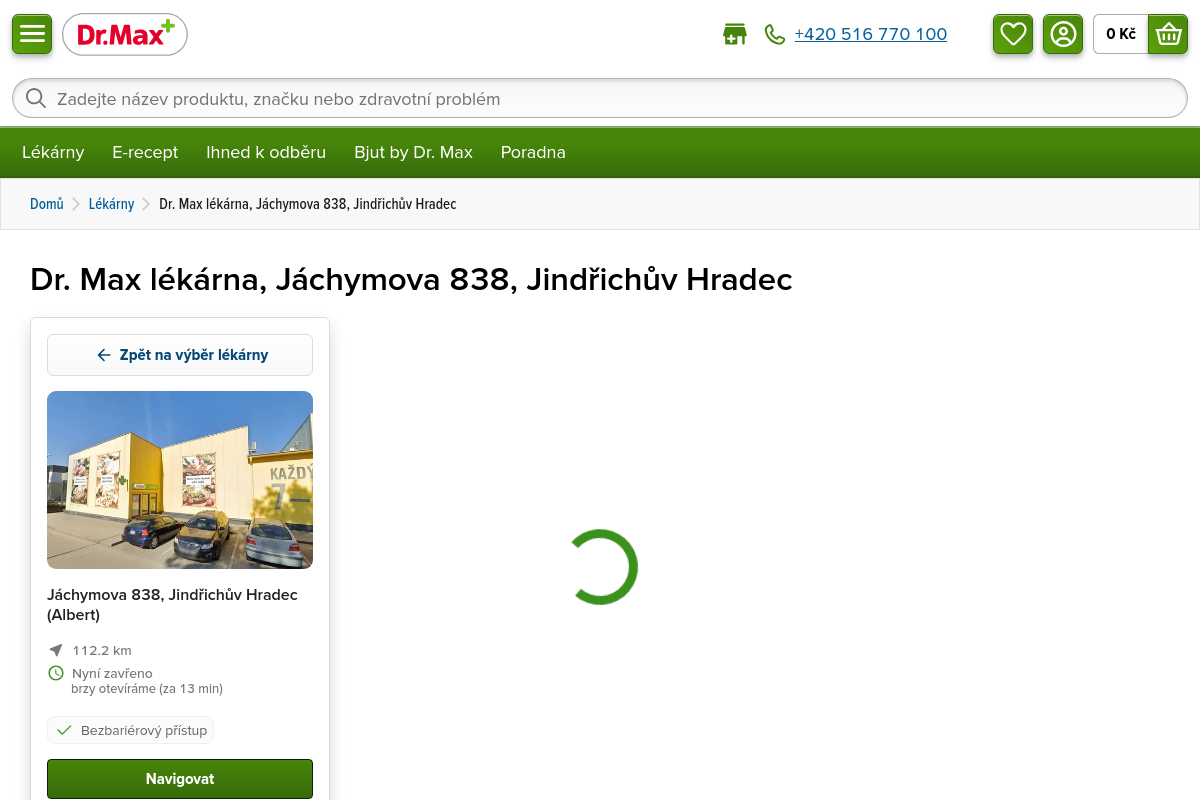Image resolution: width=1200 pixels, height=800 pixels.
Task: Click Zpět na výběr lékárny button
Action: 180,355
